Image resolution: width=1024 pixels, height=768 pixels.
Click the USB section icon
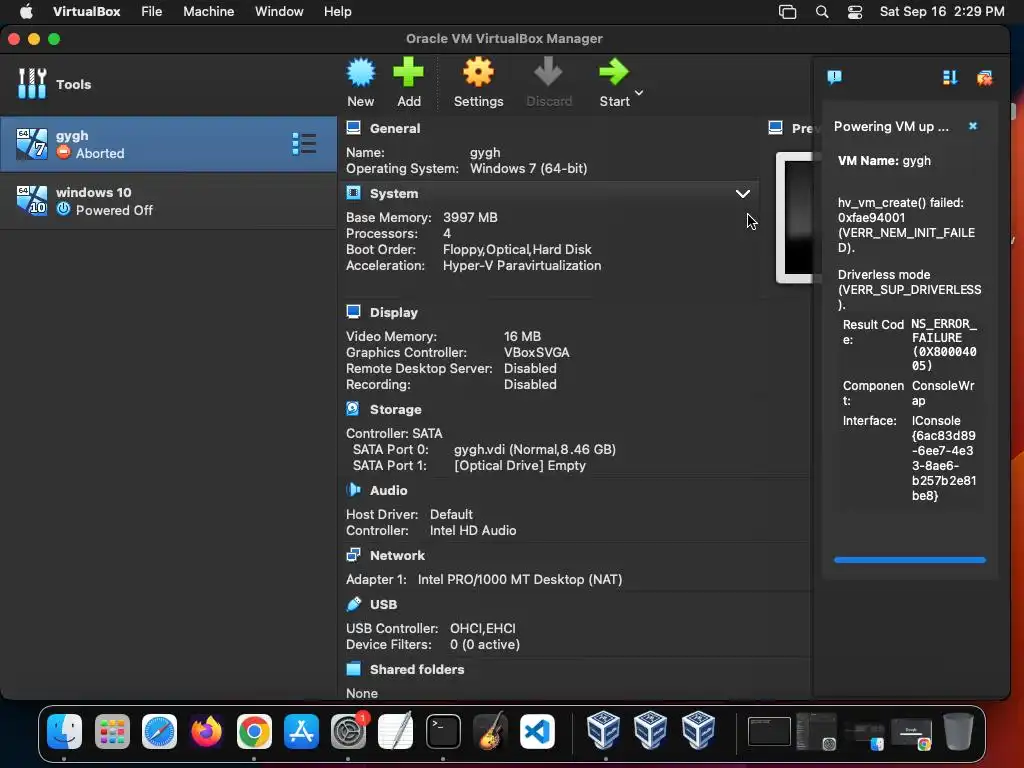coord(353,604)
